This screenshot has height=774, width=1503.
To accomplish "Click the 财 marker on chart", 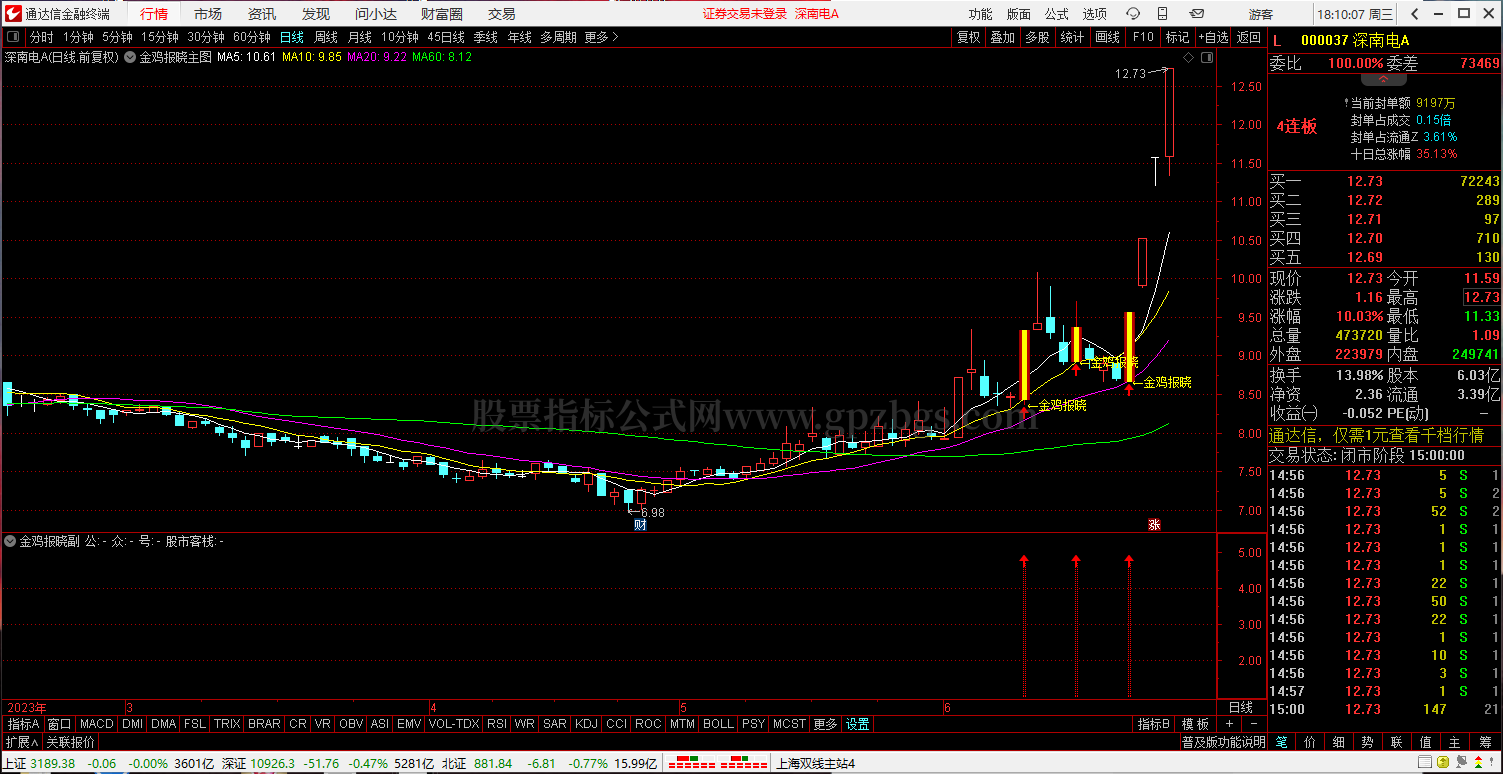I will tap(640, 524).
